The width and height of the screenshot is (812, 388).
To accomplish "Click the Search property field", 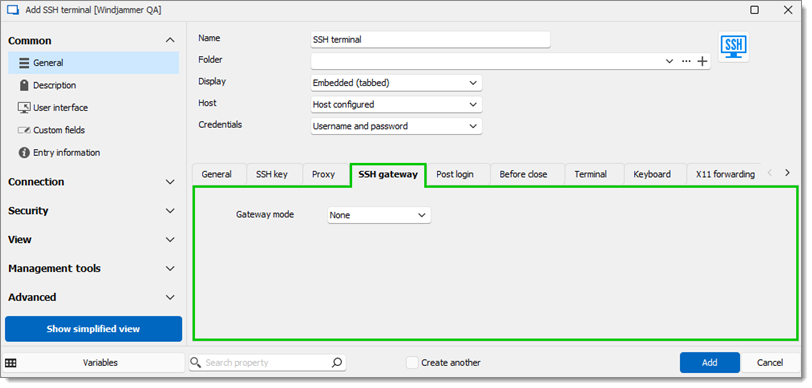I will 267,363.
